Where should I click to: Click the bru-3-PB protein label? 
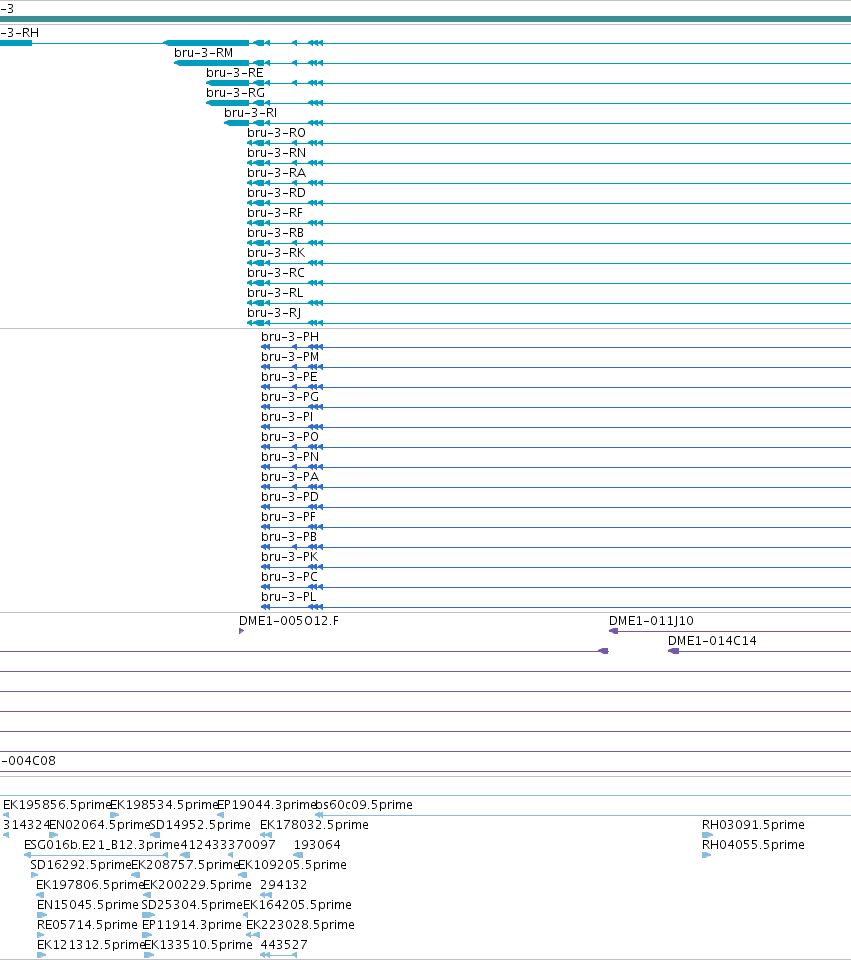289,536
